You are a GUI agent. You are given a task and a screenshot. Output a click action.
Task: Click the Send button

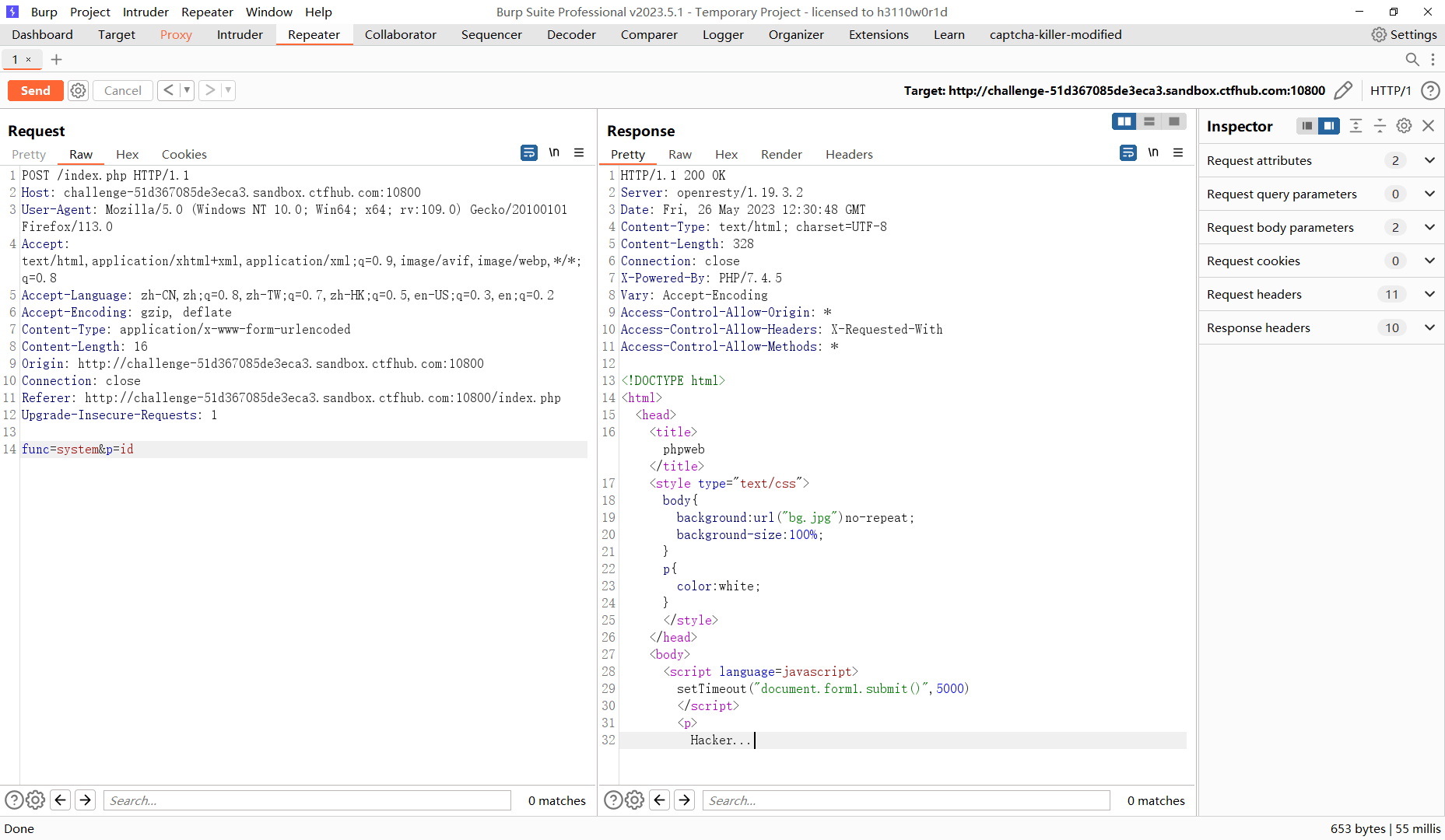(x=35, y=91)
